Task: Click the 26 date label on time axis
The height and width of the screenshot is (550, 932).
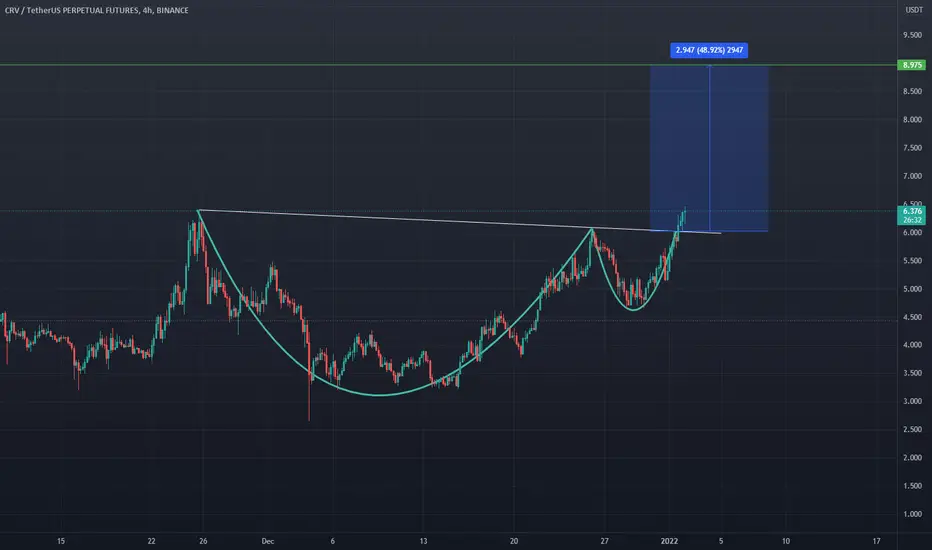Action: click(203, 541)
